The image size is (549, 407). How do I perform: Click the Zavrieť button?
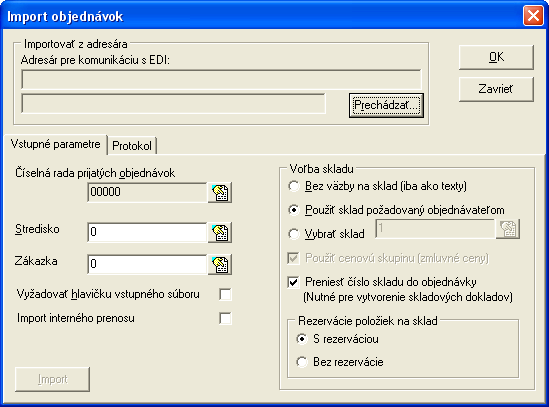[x=496, y=89]
